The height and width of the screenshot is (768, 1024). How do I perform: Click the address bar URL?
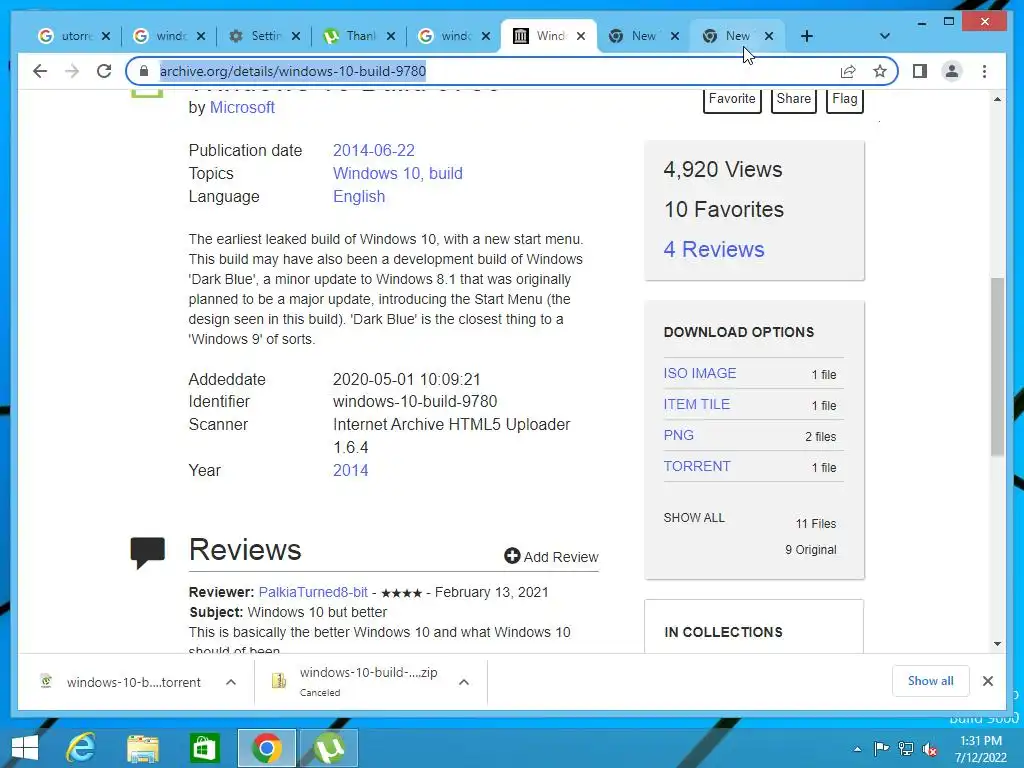293,71
